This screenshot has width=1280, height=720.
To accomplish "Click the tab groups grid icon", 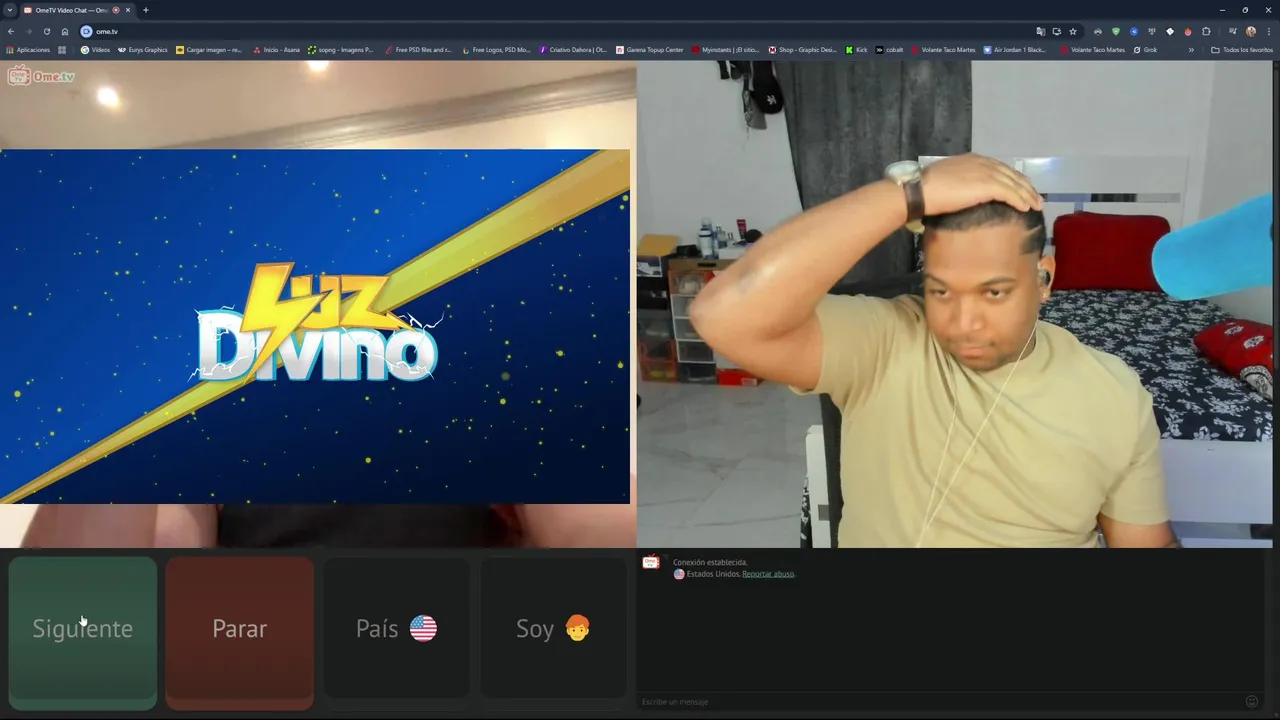I will click(x=62, y=50).
